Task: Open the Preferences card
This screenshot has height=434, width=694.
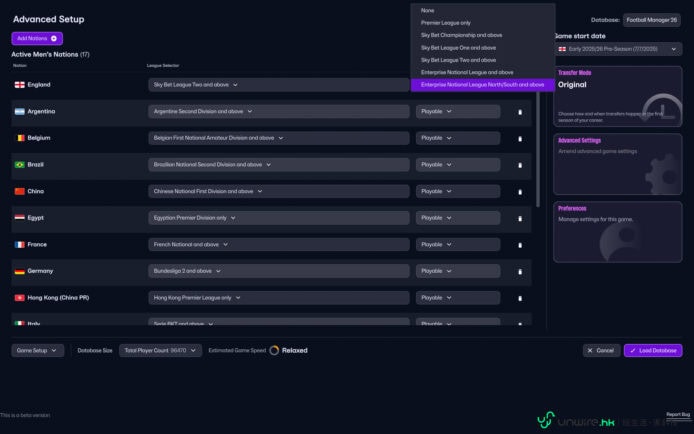Action: coord(617,232)
